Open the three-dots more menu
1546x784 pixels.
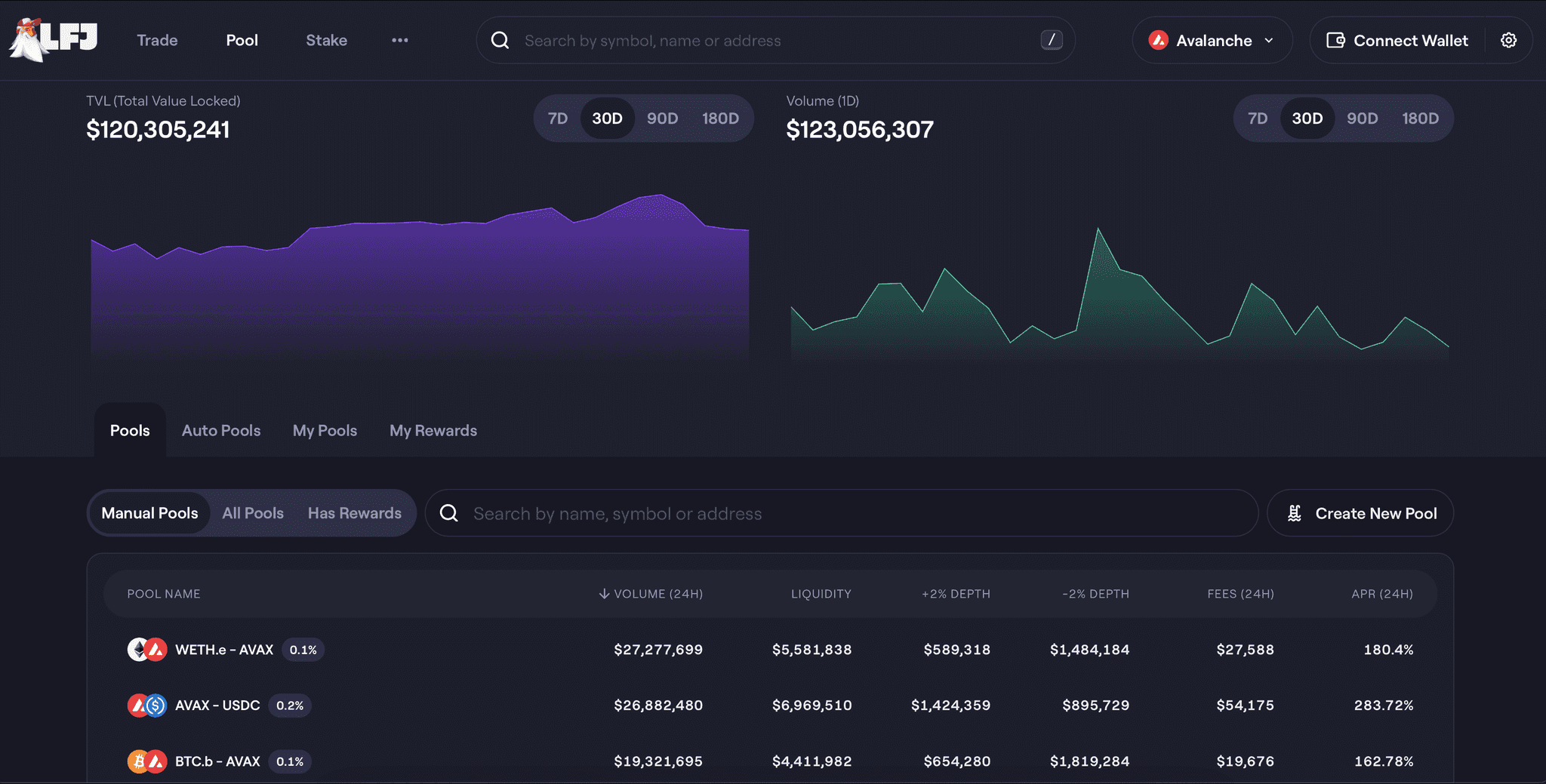[400, 41]
